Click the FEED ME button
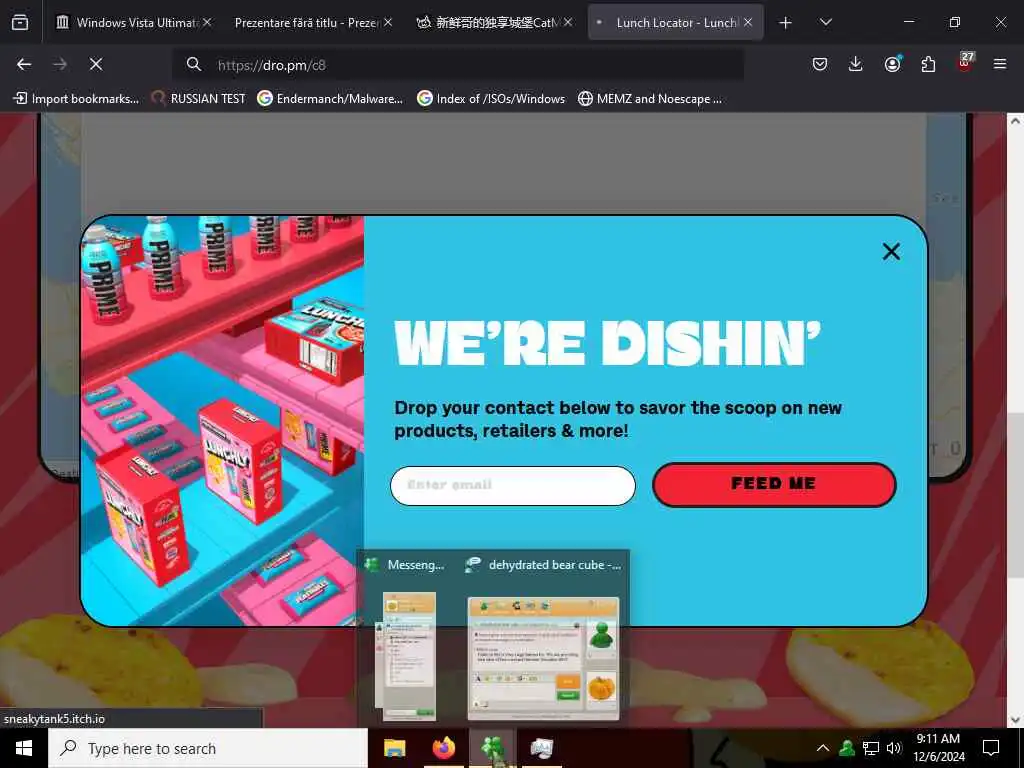The width and height of the screenshot is (1024, 768). (774, 485)
